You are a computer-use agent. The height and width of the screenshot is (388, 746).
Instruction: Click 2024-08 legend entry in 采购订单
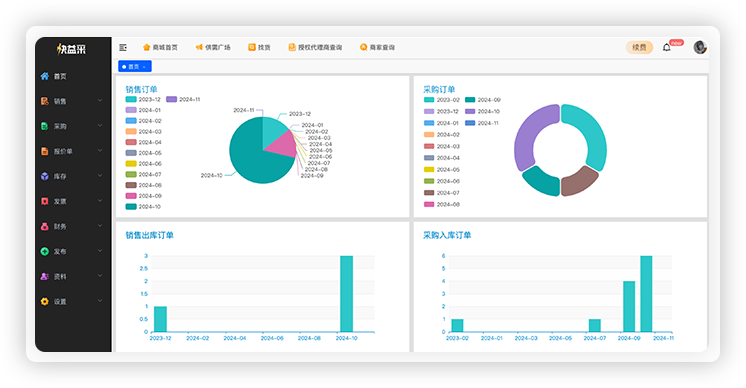[442, 204]
